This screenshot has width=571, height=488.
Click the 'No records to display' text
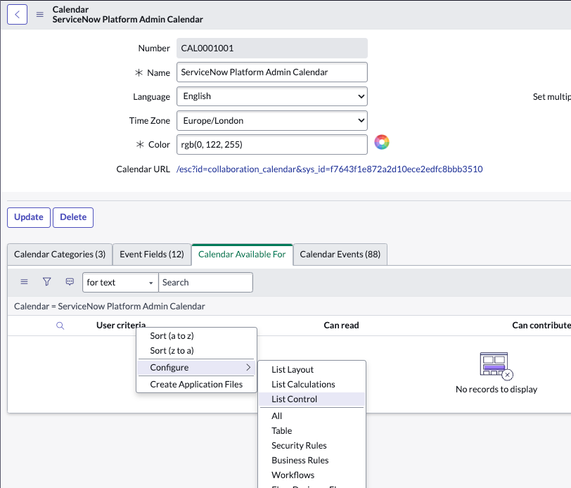[x=496, y=389]
